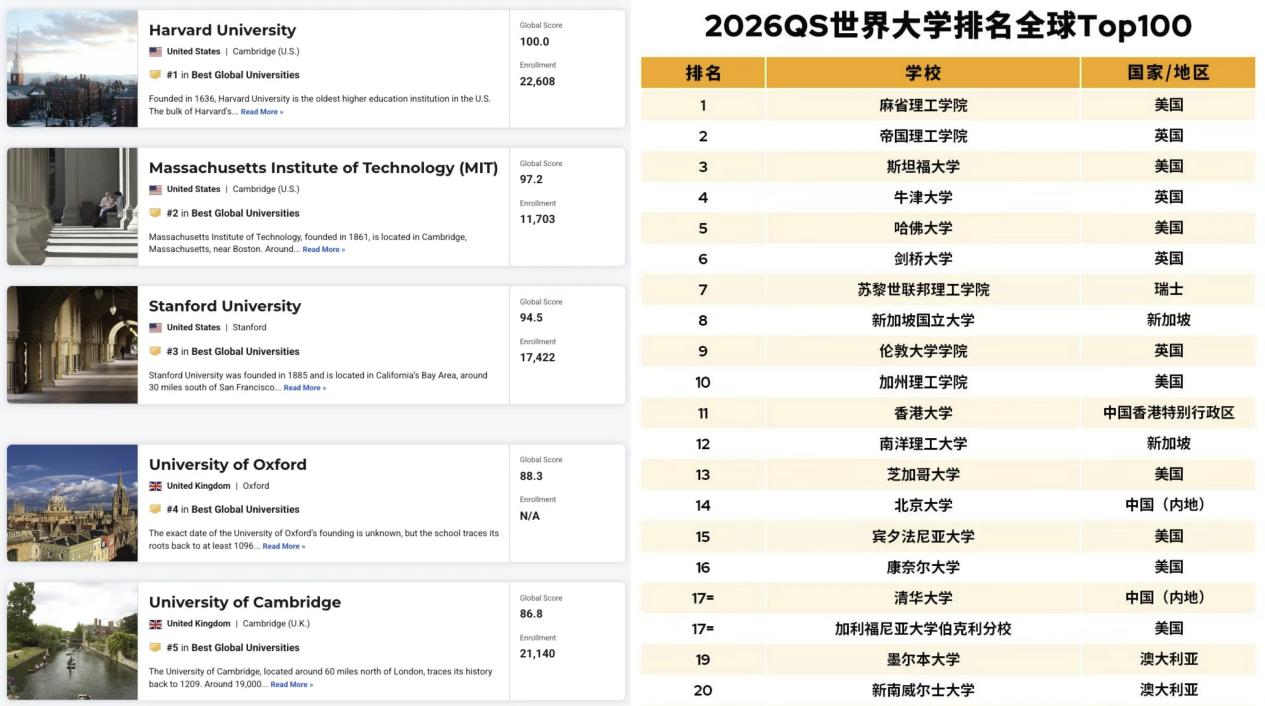Click the 北京大学 entry in the ranking table
The width and height of the screenshot is (1265, 706).
[x=922, y=505]
